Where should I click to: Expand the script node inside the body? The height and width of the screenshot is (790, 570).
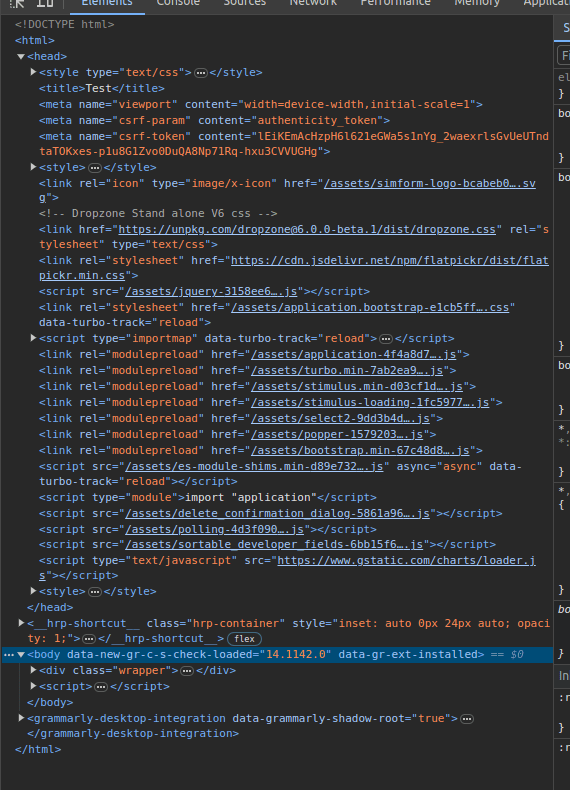33,686
